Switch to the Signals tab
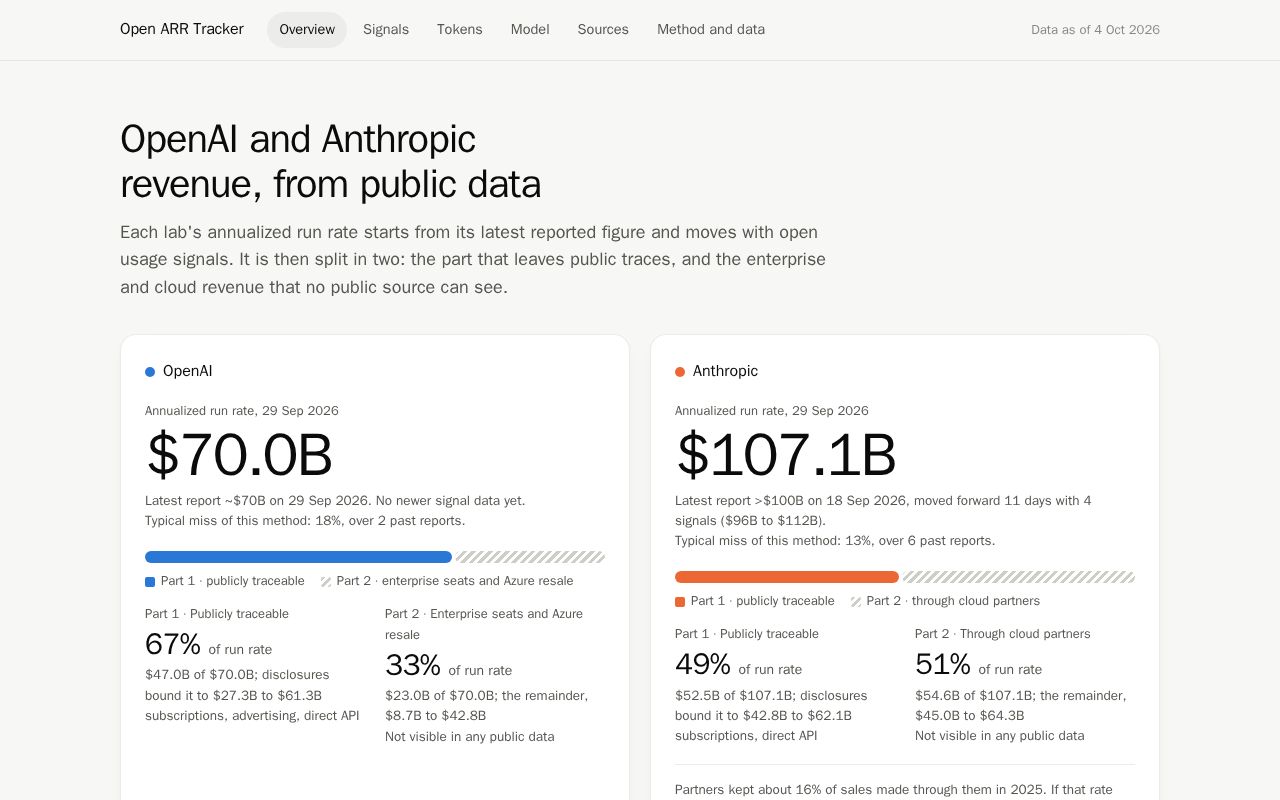Viewport: 1280px width, 800px height. coord(386,30)
